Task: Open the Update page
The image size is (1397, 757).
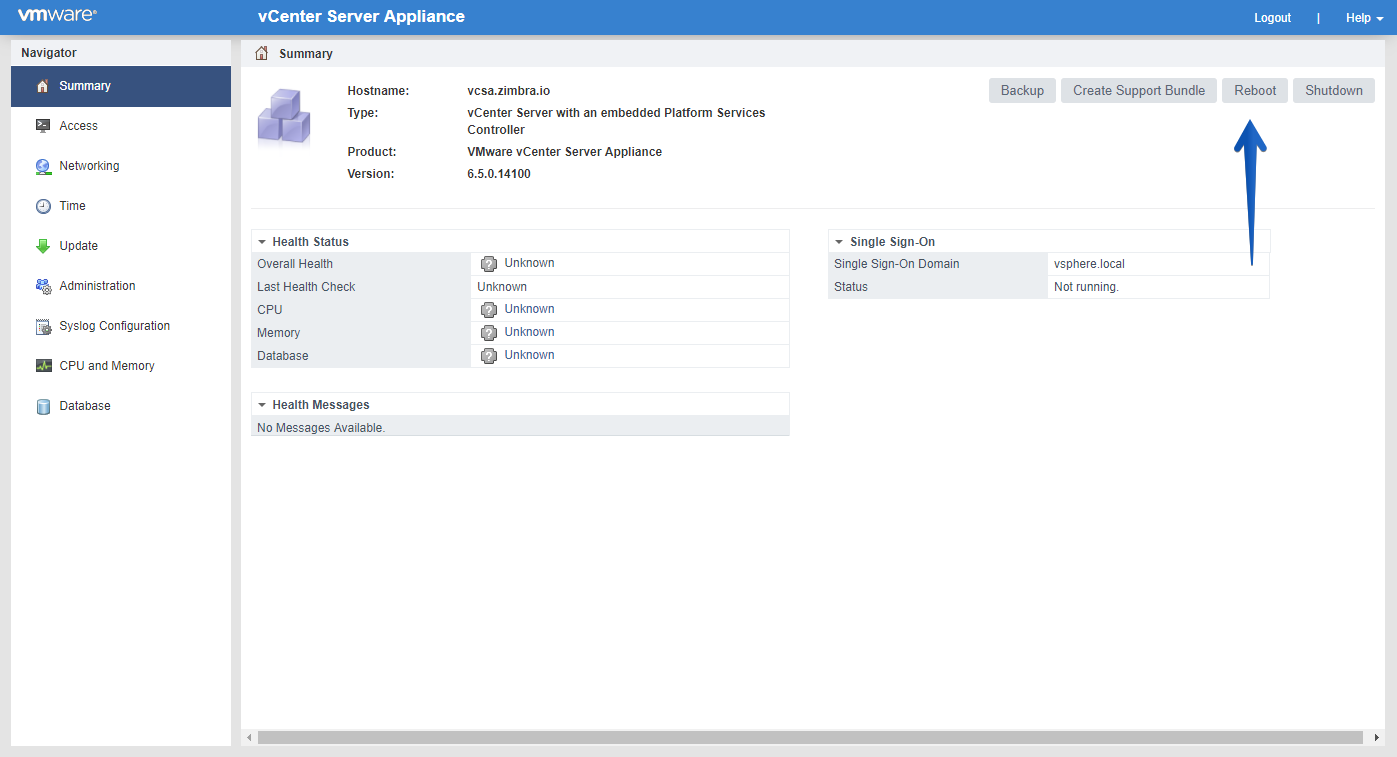Action: (121, 246)
